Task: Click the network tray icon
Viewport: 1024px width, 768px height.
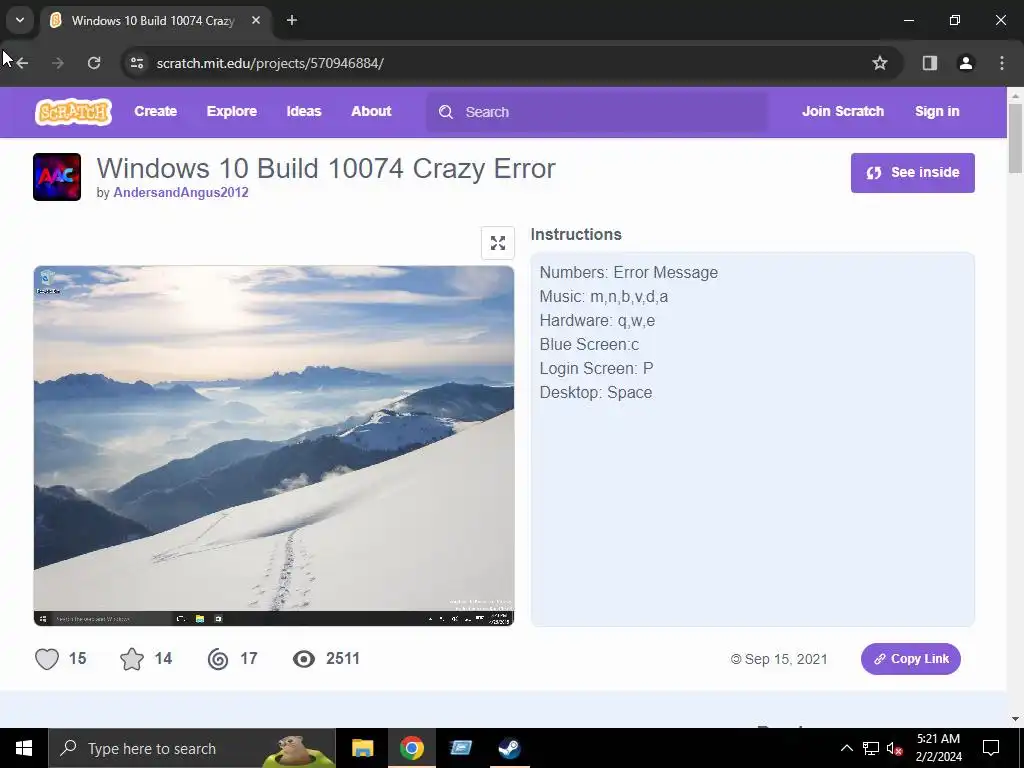Action: (871, 748)
